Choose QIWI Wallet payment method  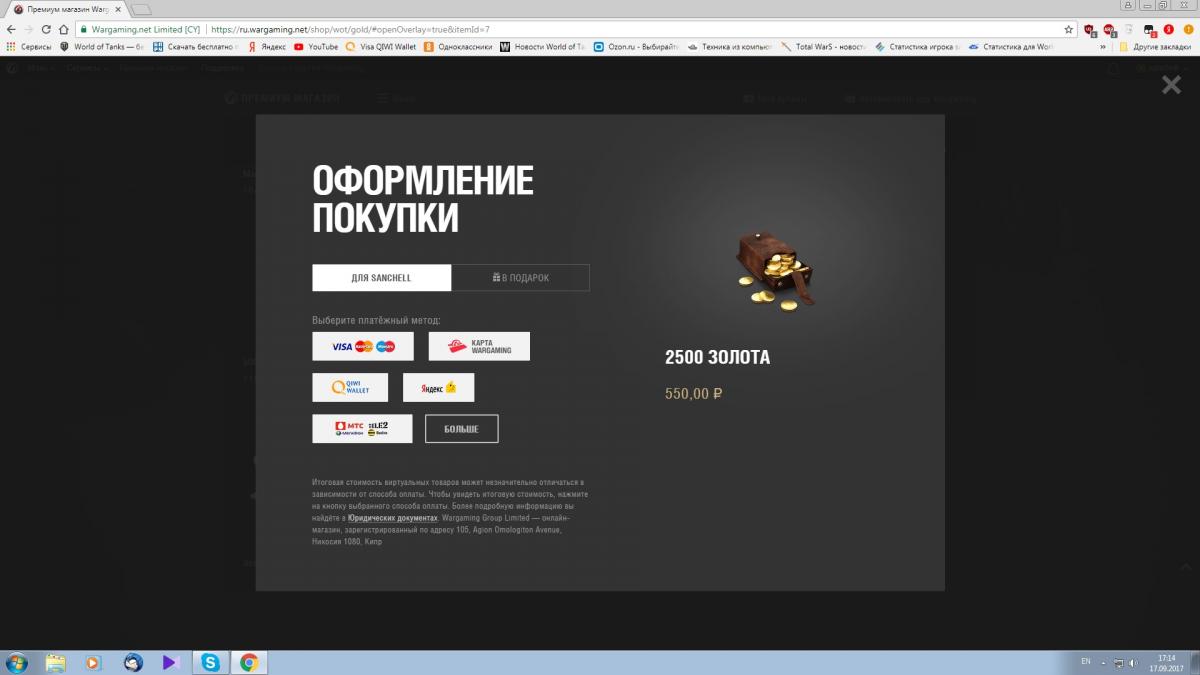click(350, 387)
